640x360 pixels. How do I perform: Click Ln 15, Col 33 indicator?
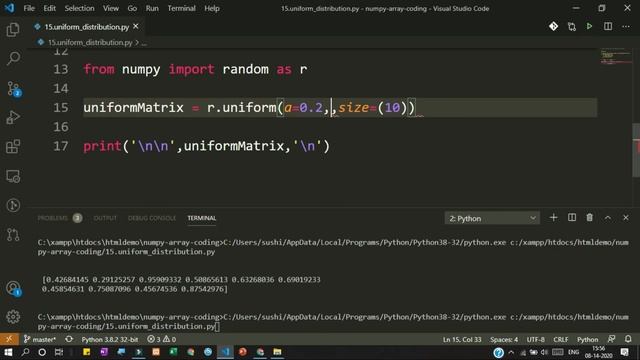(x=462, y=339)
